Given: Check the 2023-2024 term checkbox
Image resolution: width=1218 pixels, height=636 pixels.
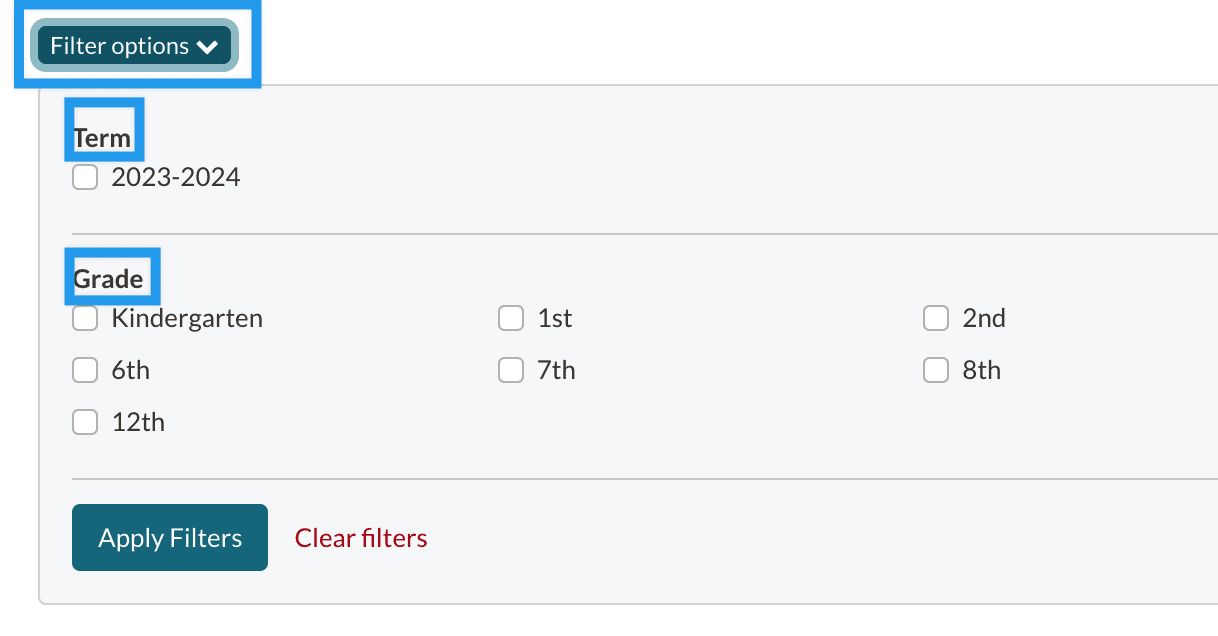Looking at the screenshot, I should point(85,178).
